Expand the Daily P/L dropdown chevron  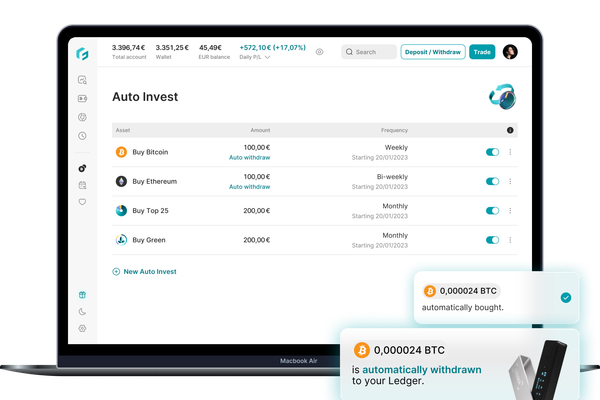click(x=267, y=58)
